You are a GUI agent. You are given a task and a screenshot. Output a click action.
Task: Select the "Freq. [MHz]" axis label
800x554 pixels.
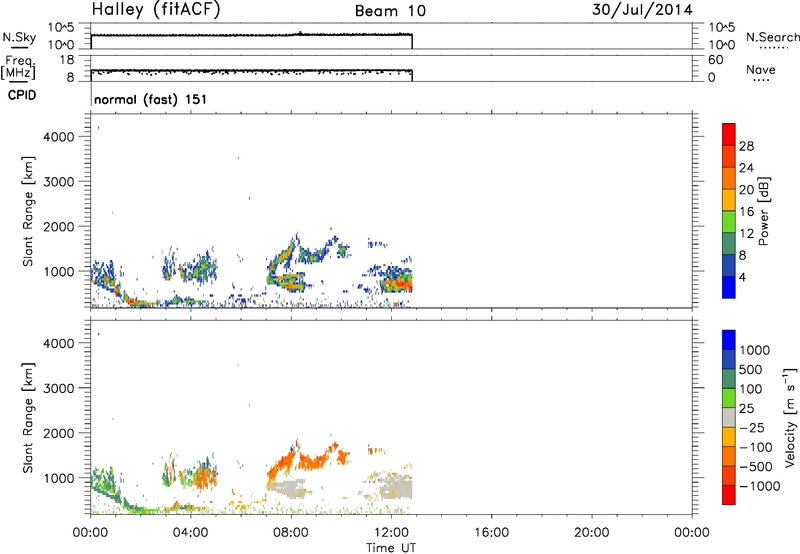(18, 67)
